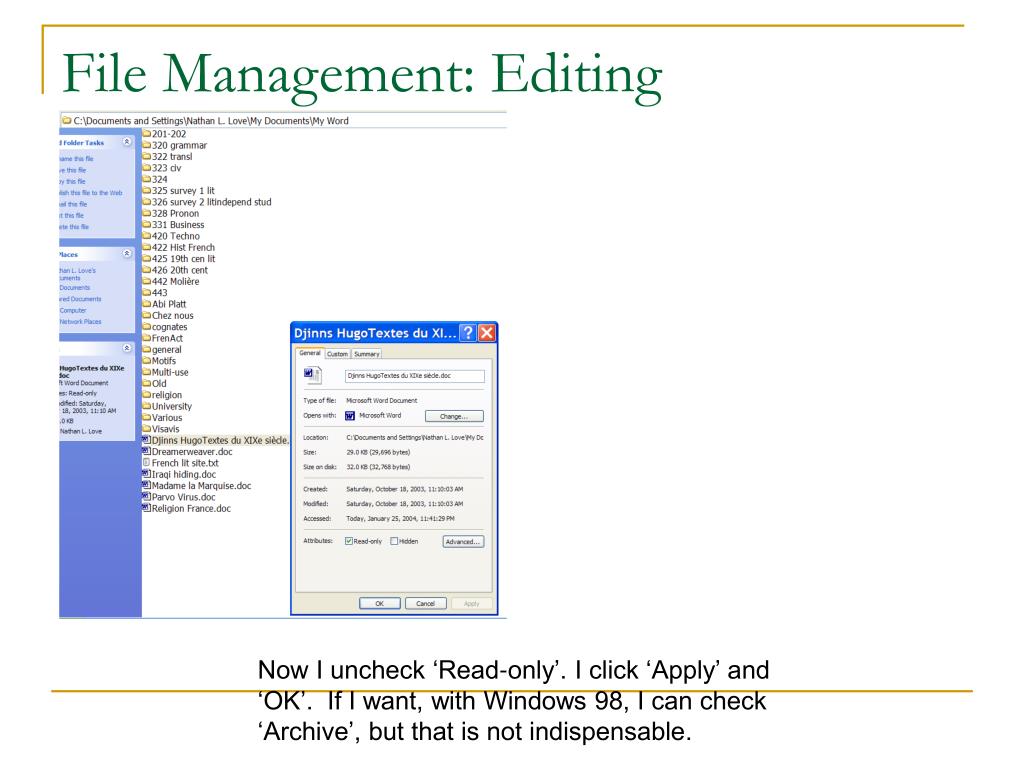Click the Motifs folder icon
This screenshot has height=768, width=1024.
pos(147,361)
